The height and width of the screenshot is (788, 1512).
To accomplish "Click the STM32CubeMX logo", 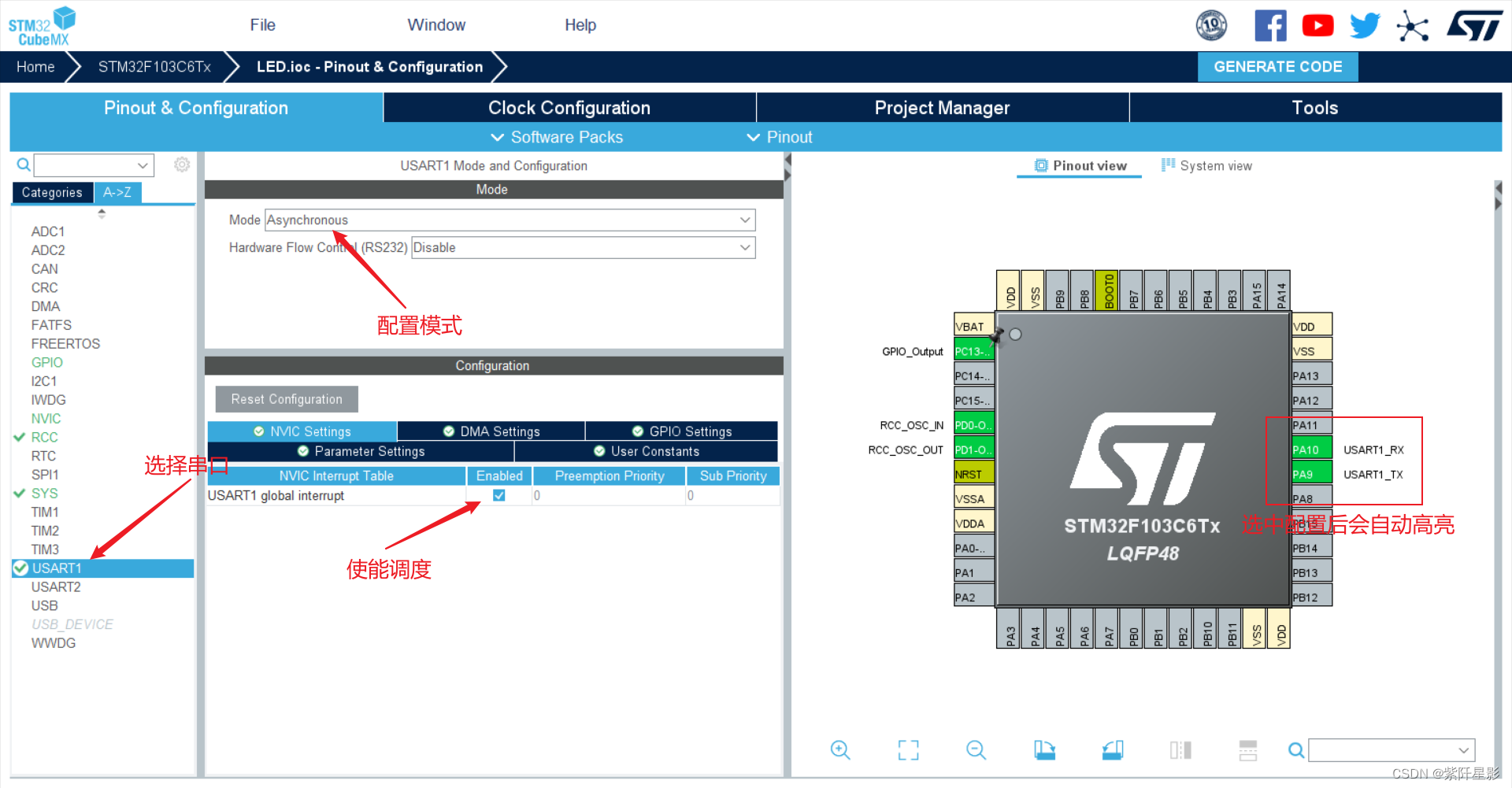I will [42, 26].
